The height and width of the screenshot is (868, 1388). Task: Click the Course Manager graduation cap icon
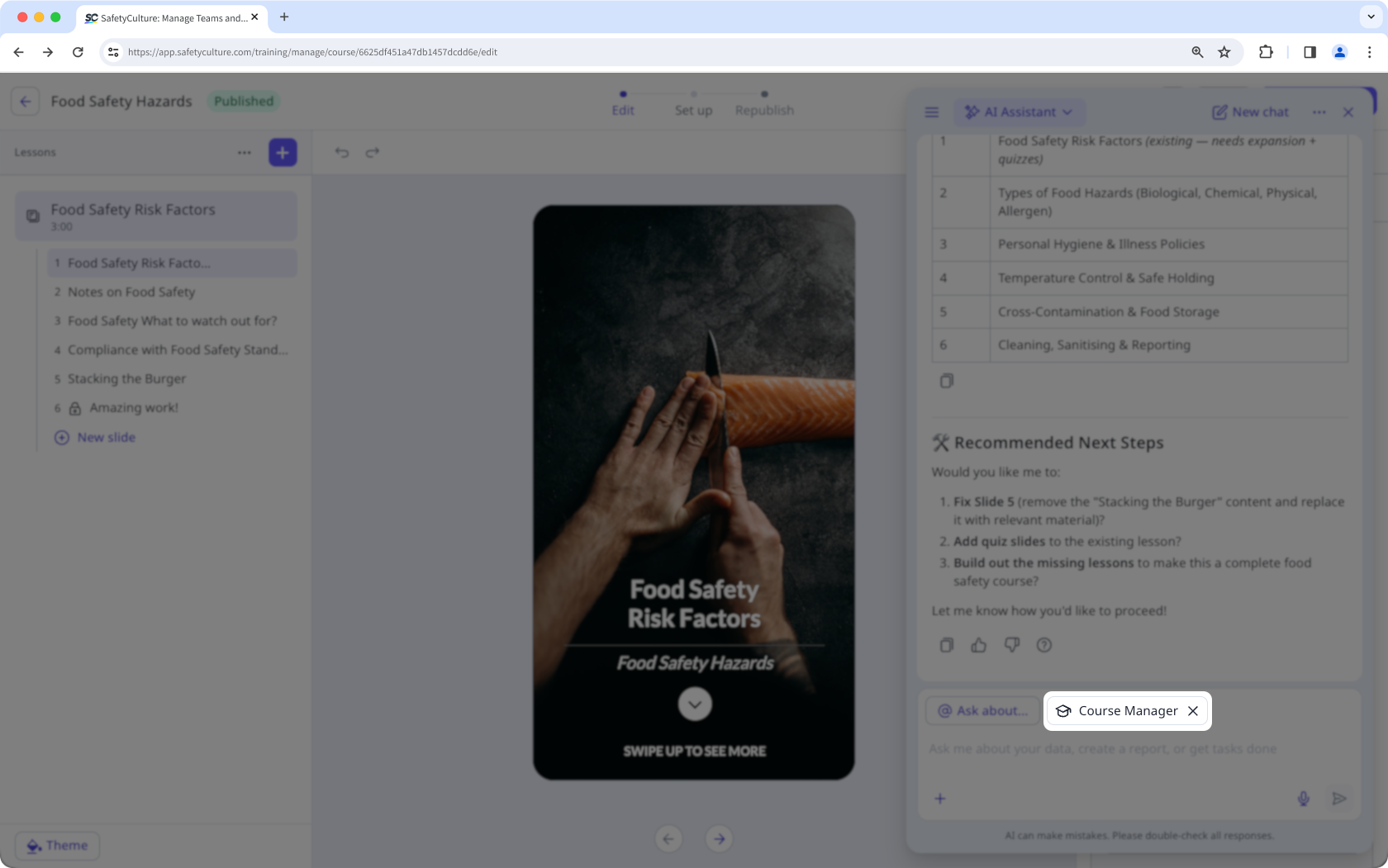pos(1063,711)
